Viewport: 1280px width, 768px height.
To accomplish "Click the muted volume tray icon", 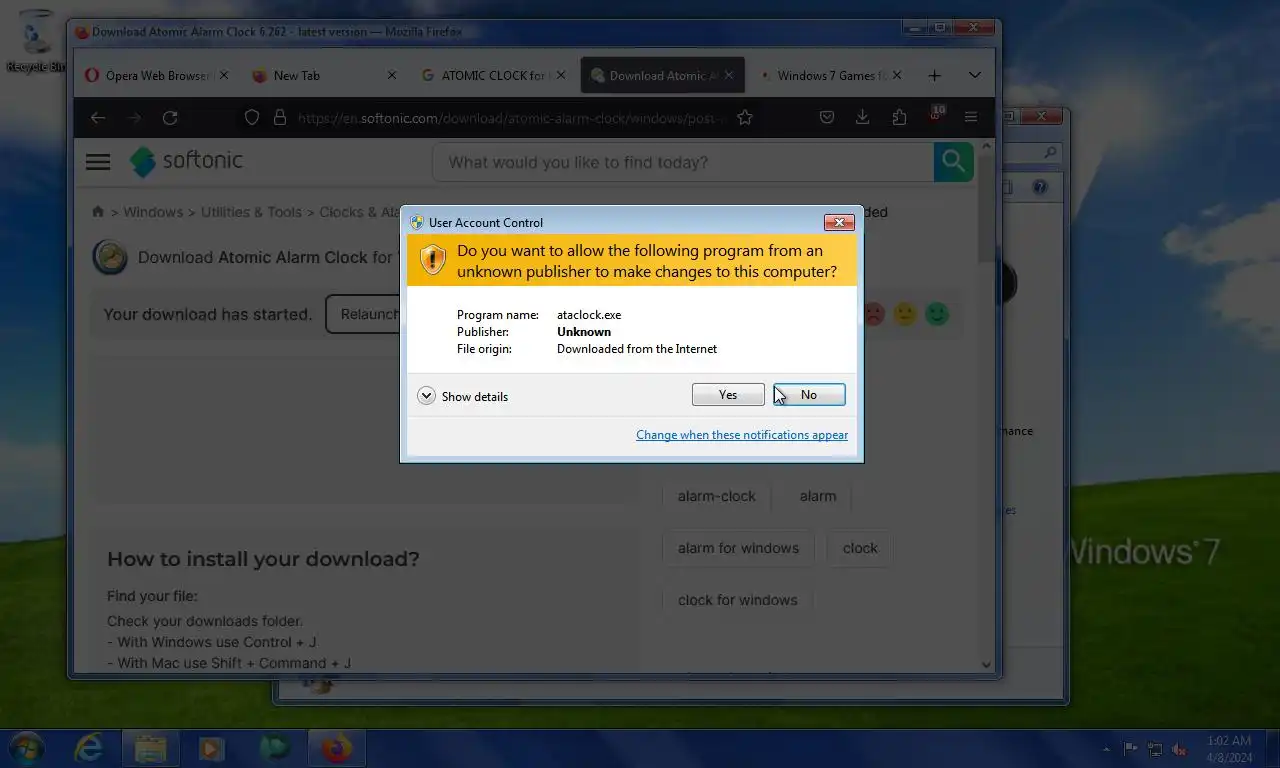I will [x=1179, y=749].
